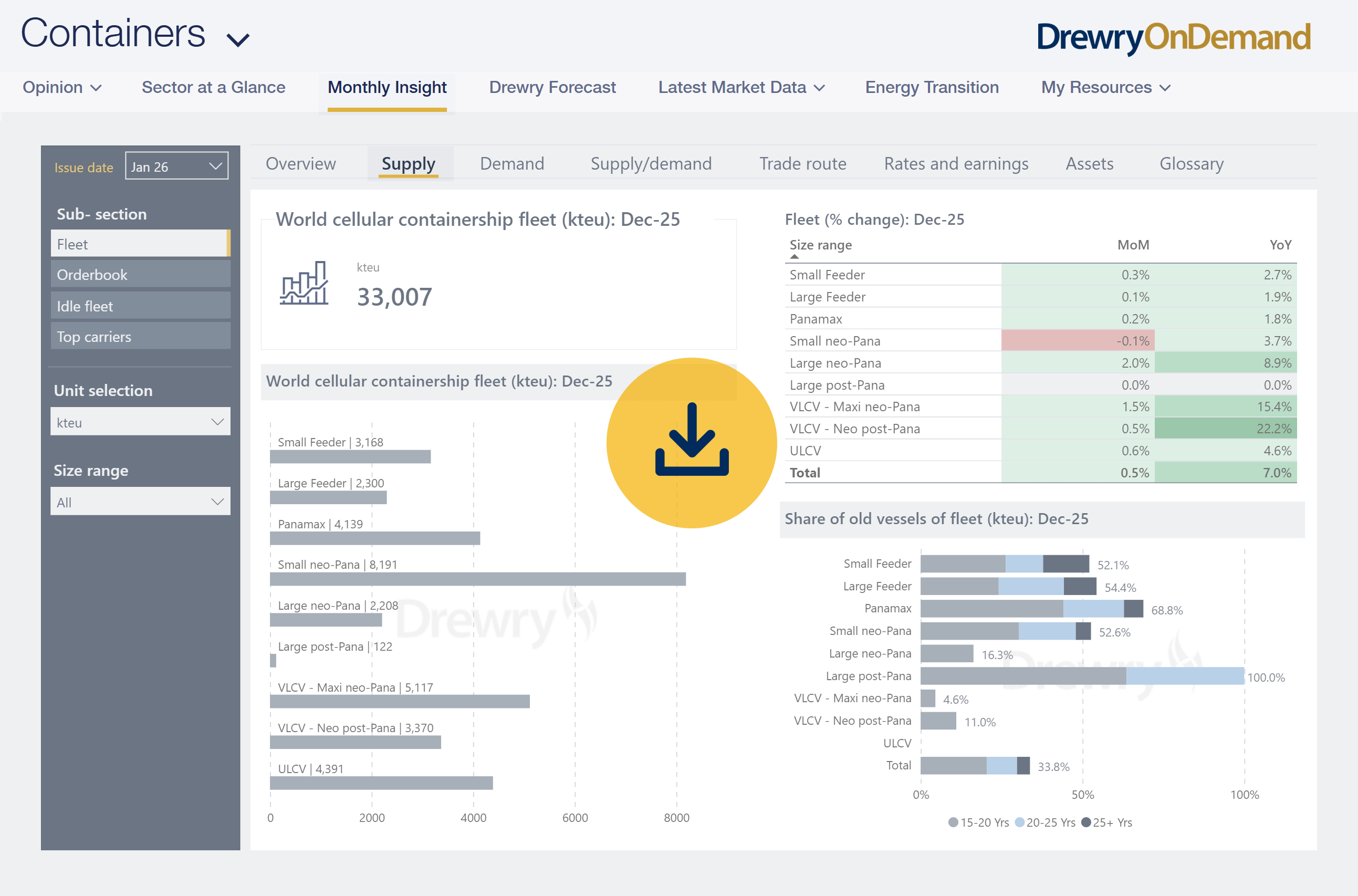
Task: Click the 15-20 Yrs legend marker
Action: pyautogui.click(x=953, y=822)
